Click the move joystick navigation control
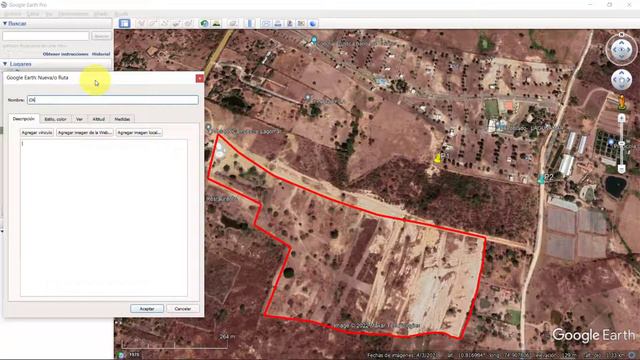This screenshot has width=640, height=360. pyautogui.click(x=621, y=80)
